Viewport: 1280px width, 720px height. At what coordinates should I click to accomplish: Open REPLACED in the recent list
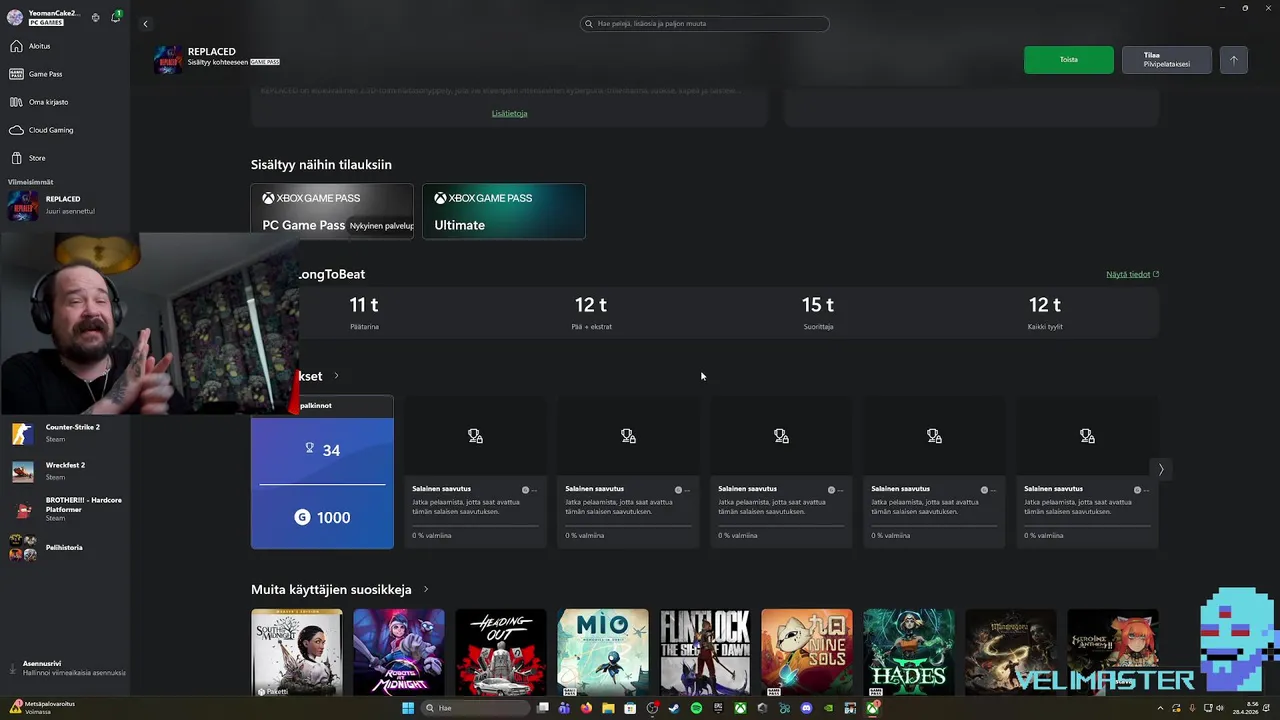65,205
